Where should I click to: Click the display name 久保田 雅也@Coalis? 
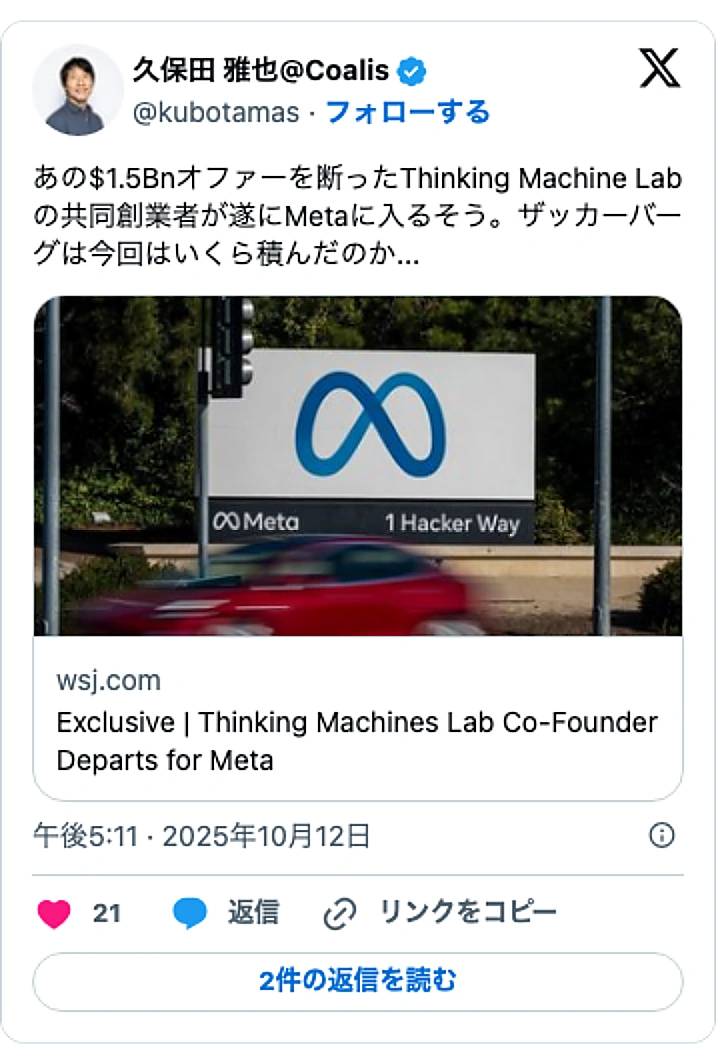pyautogui.click(x=261, y=71)
